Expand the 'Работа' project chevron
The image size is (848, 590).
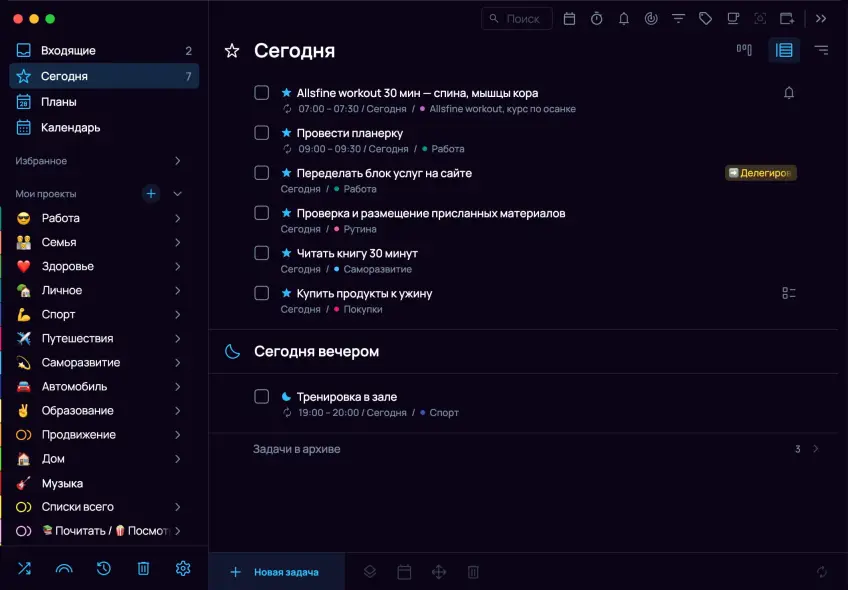pyautogui.click(x=178, y=218)
